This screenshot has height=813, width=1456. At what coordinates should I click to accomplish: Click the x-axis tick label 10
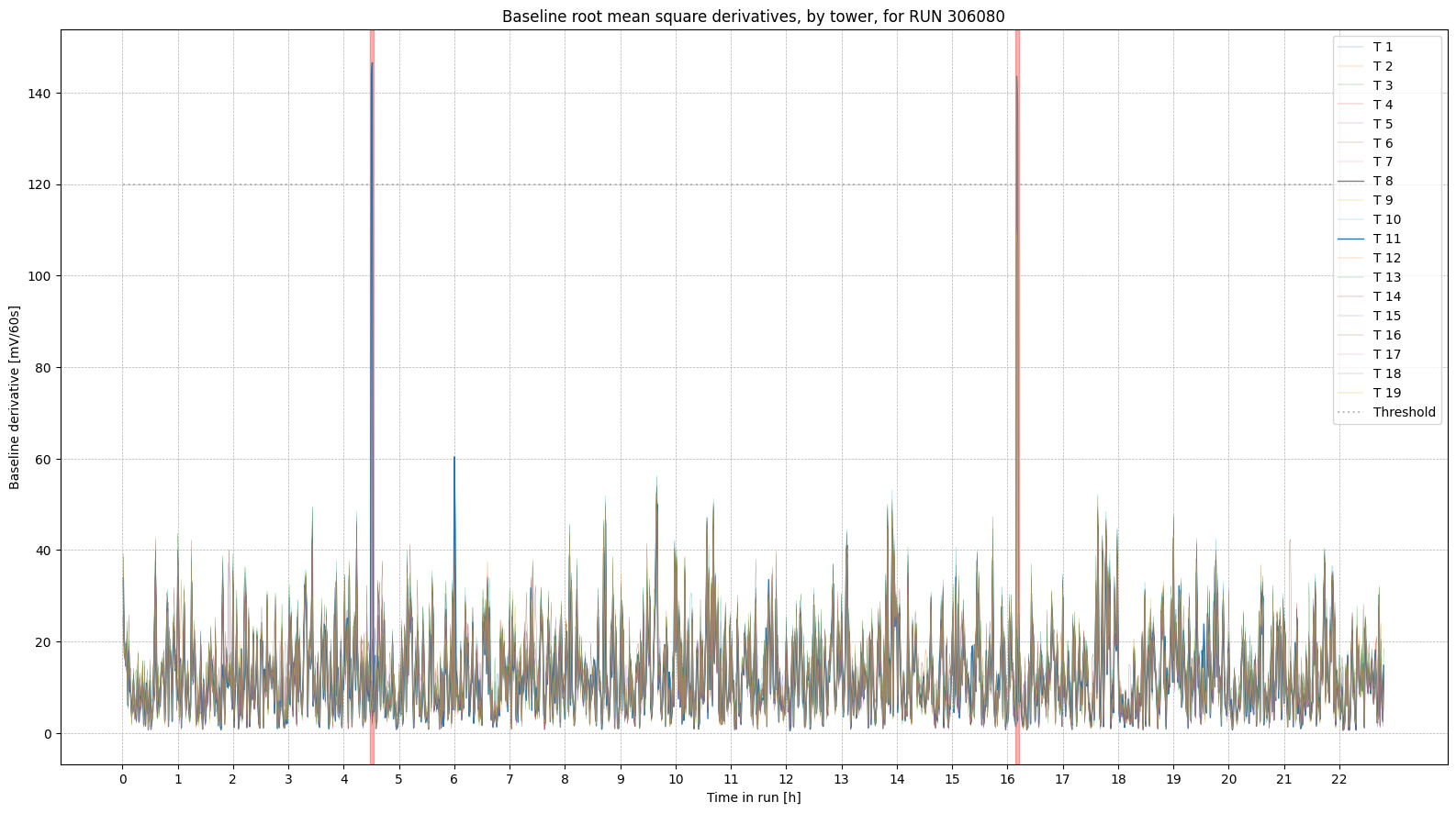(x=676, y=779)
